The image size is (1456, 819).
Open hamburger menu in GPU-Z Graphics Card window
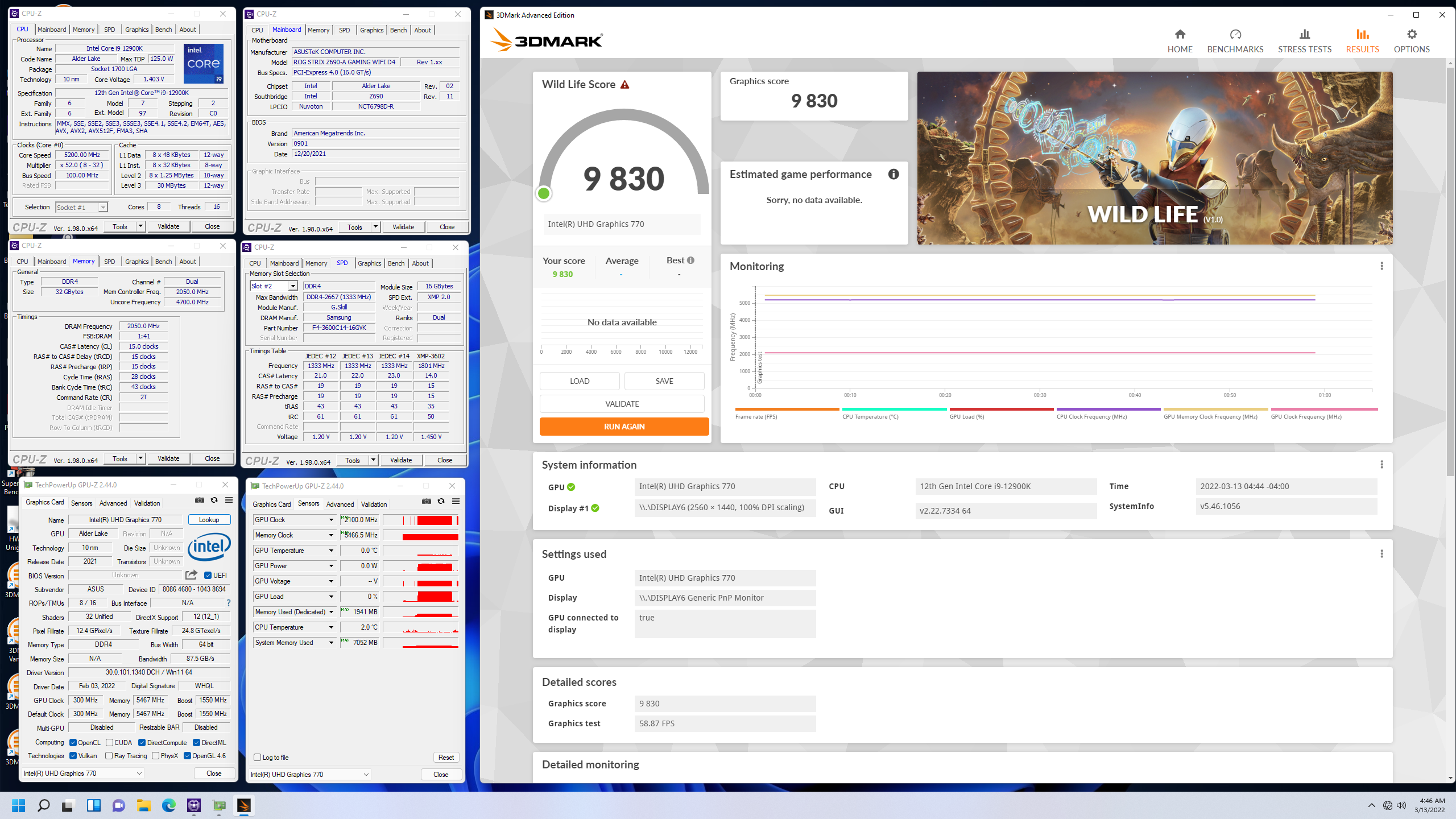[x=229, y=500]
